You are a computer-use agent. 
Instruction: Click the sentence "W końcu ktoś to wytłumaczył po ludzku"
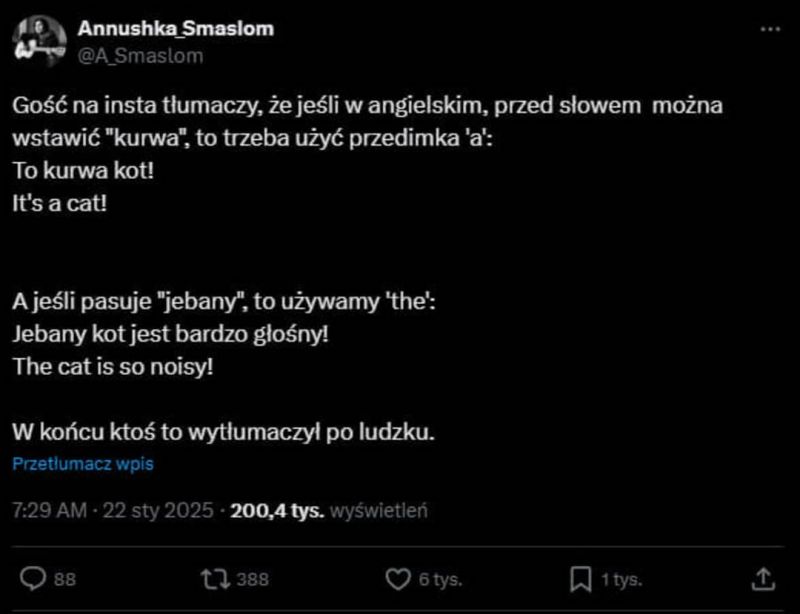coord(223,432)
